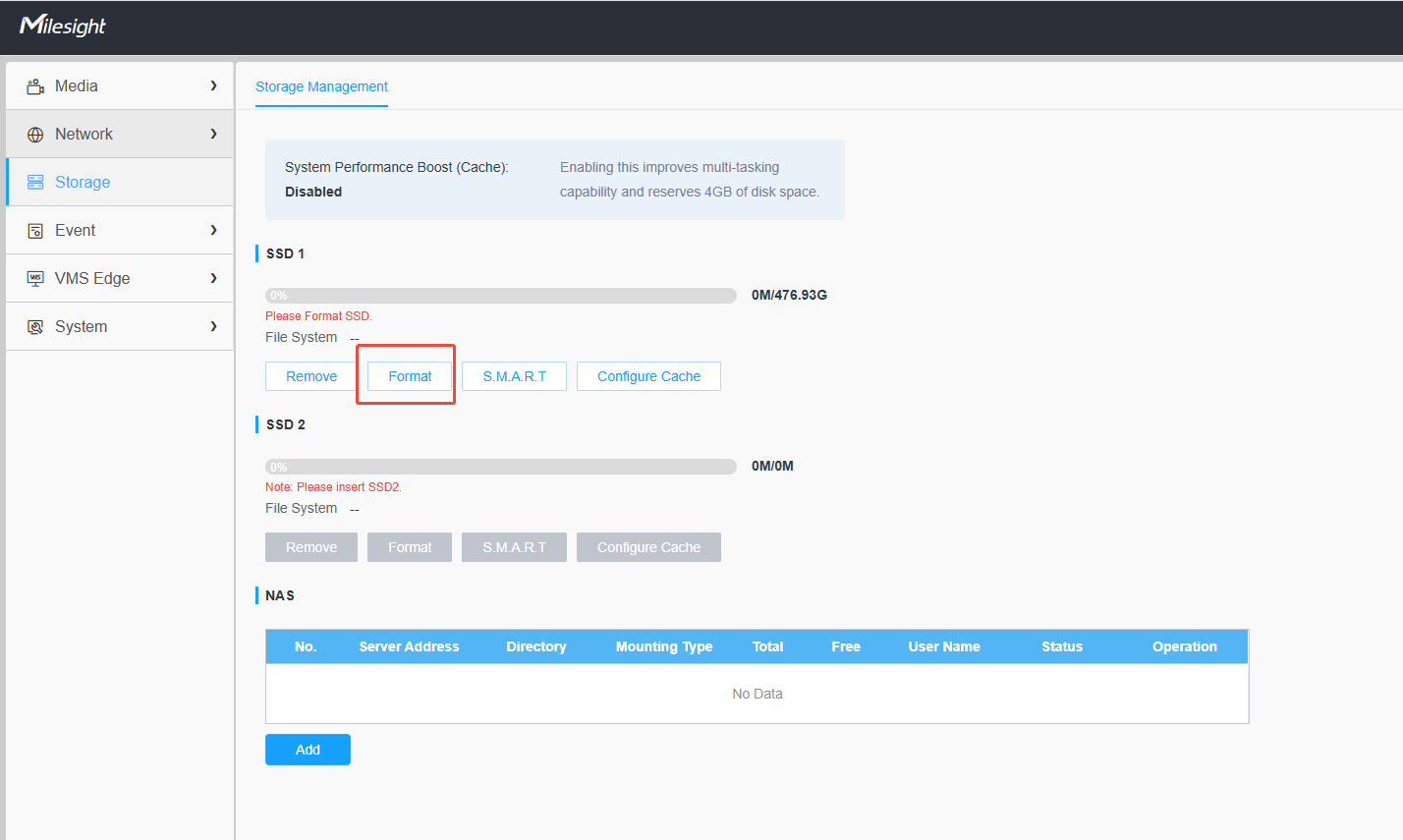Click the Operation column header
The image size is (1403, 840).
[1185, 646]
